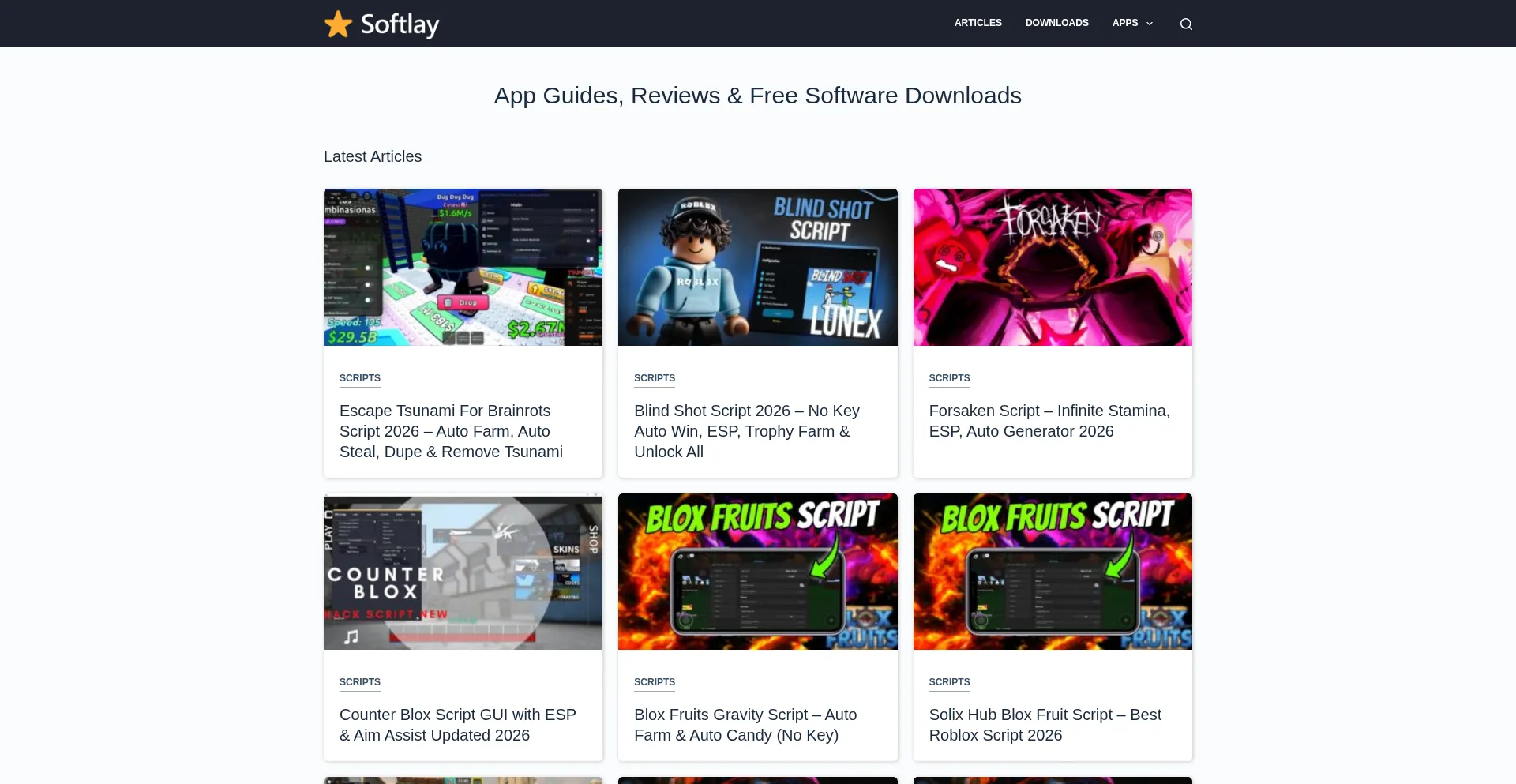Screen dimensions: 1516x784
Task: Open the search magnifier icon in header
Action: click(x=1186, y=24)
